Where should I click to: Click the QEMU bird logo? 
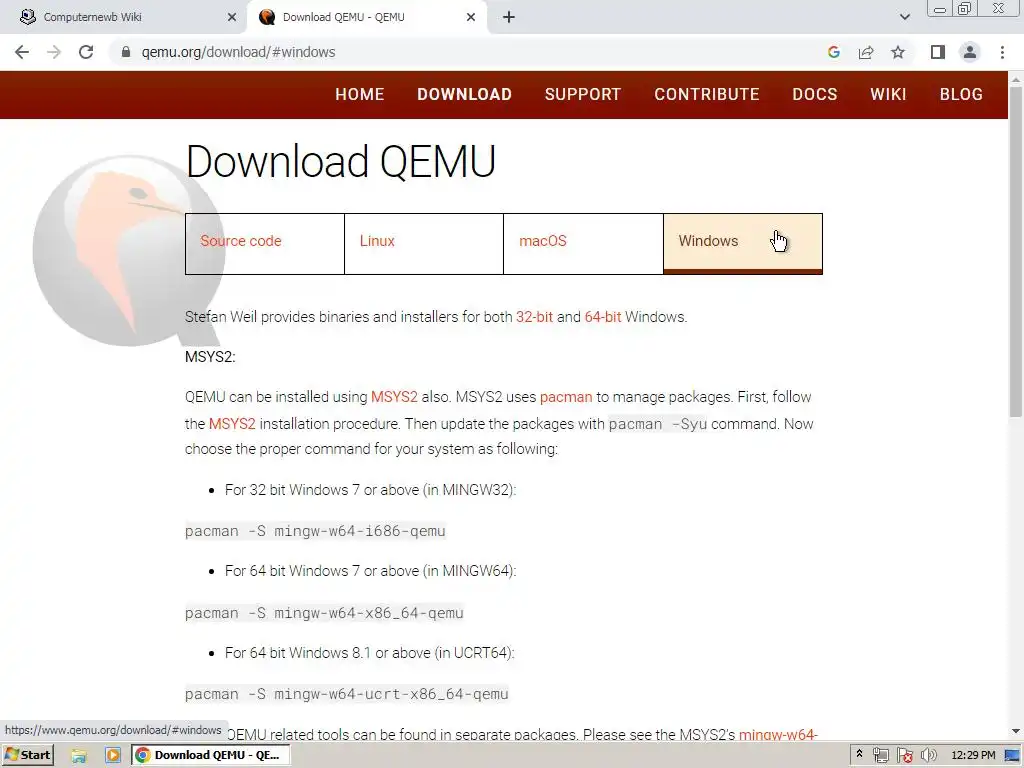(x=128, y=251)
